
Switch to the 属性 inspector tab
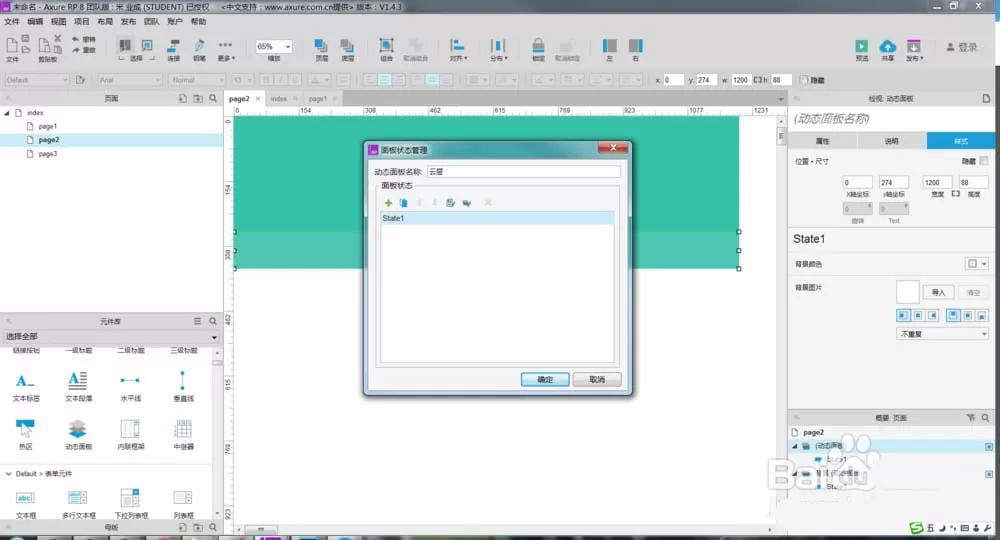(823, 141)
